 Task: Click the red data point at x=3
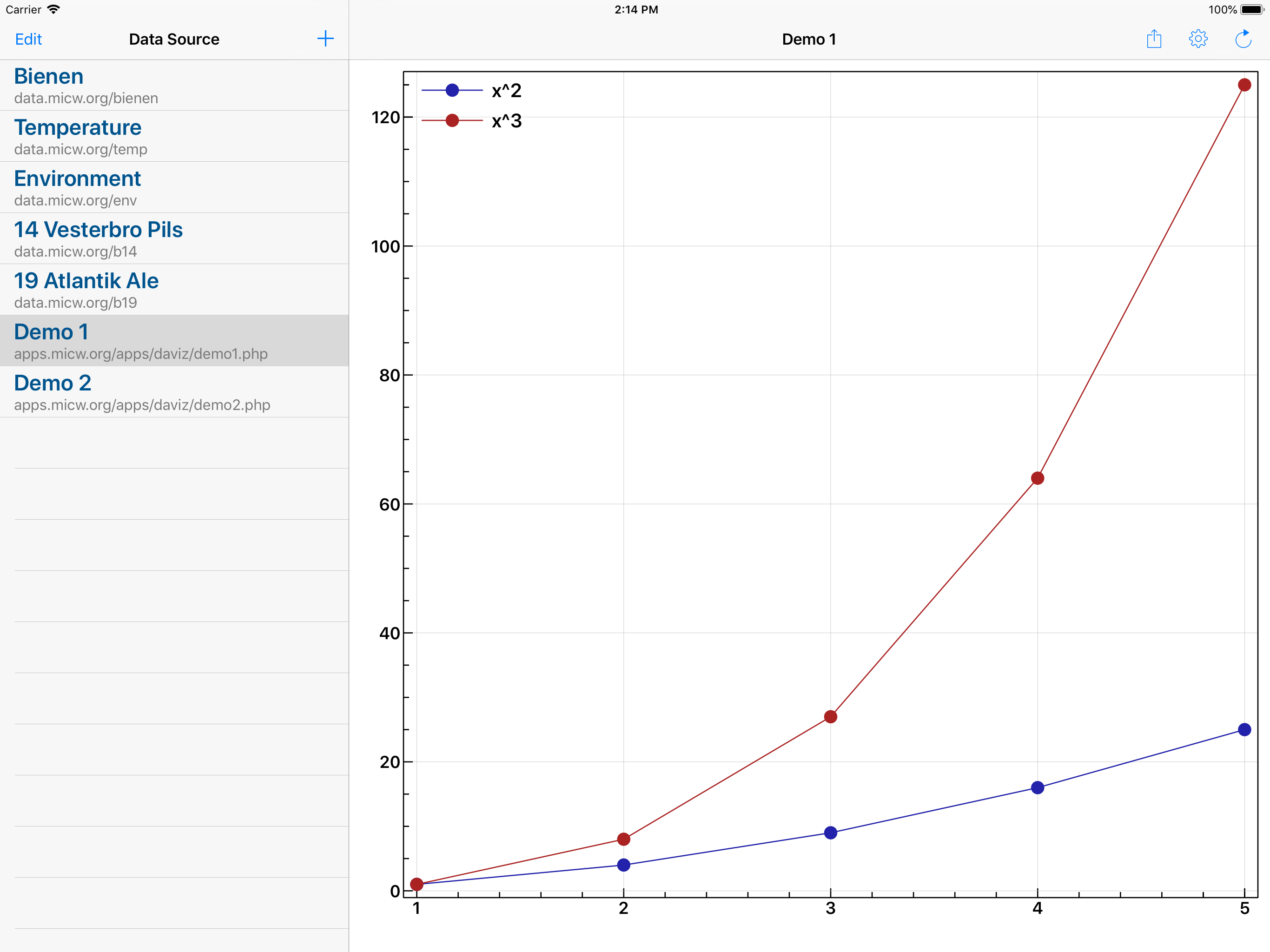point(830,717)
